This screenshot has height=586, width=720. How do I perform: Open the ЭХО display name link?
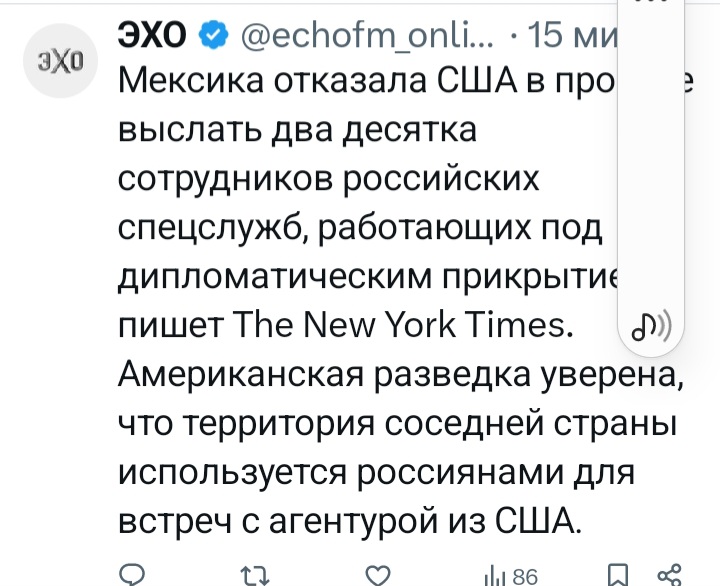[x=152, y=38]
